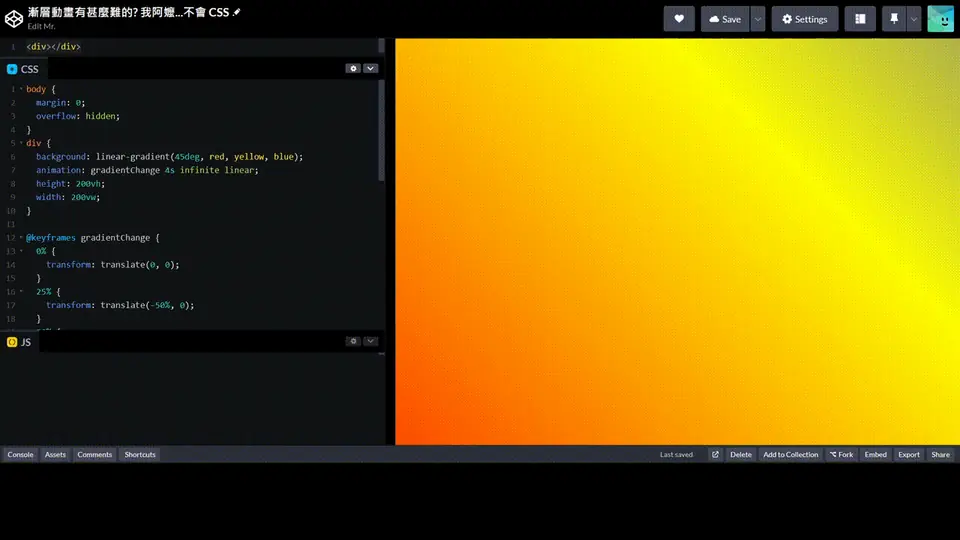The image size is (960, 540).
Task: Click the gradient preview pane
Action: pos(677,241)
